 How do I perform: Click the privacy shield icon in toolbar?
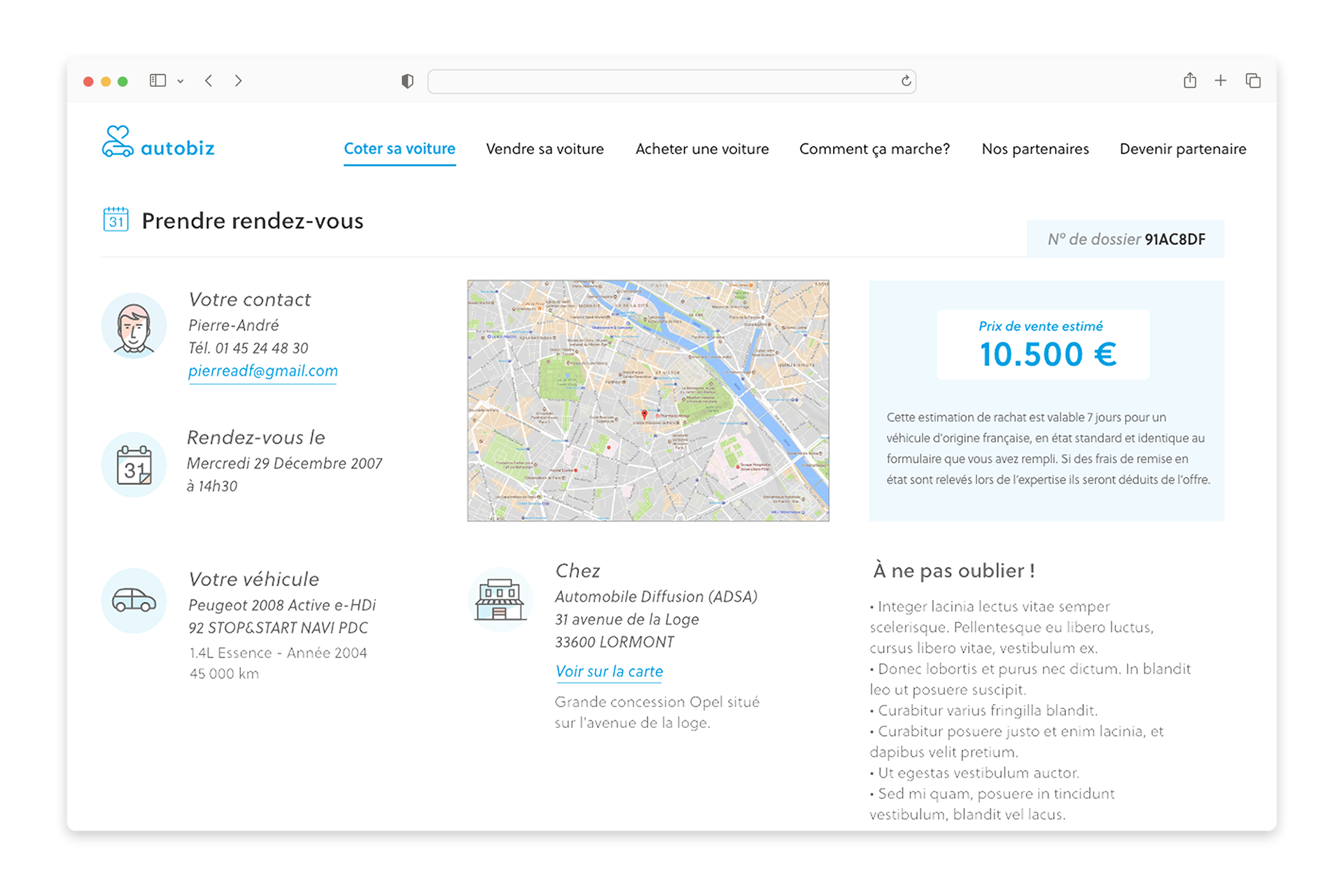[x=407, y=81]
